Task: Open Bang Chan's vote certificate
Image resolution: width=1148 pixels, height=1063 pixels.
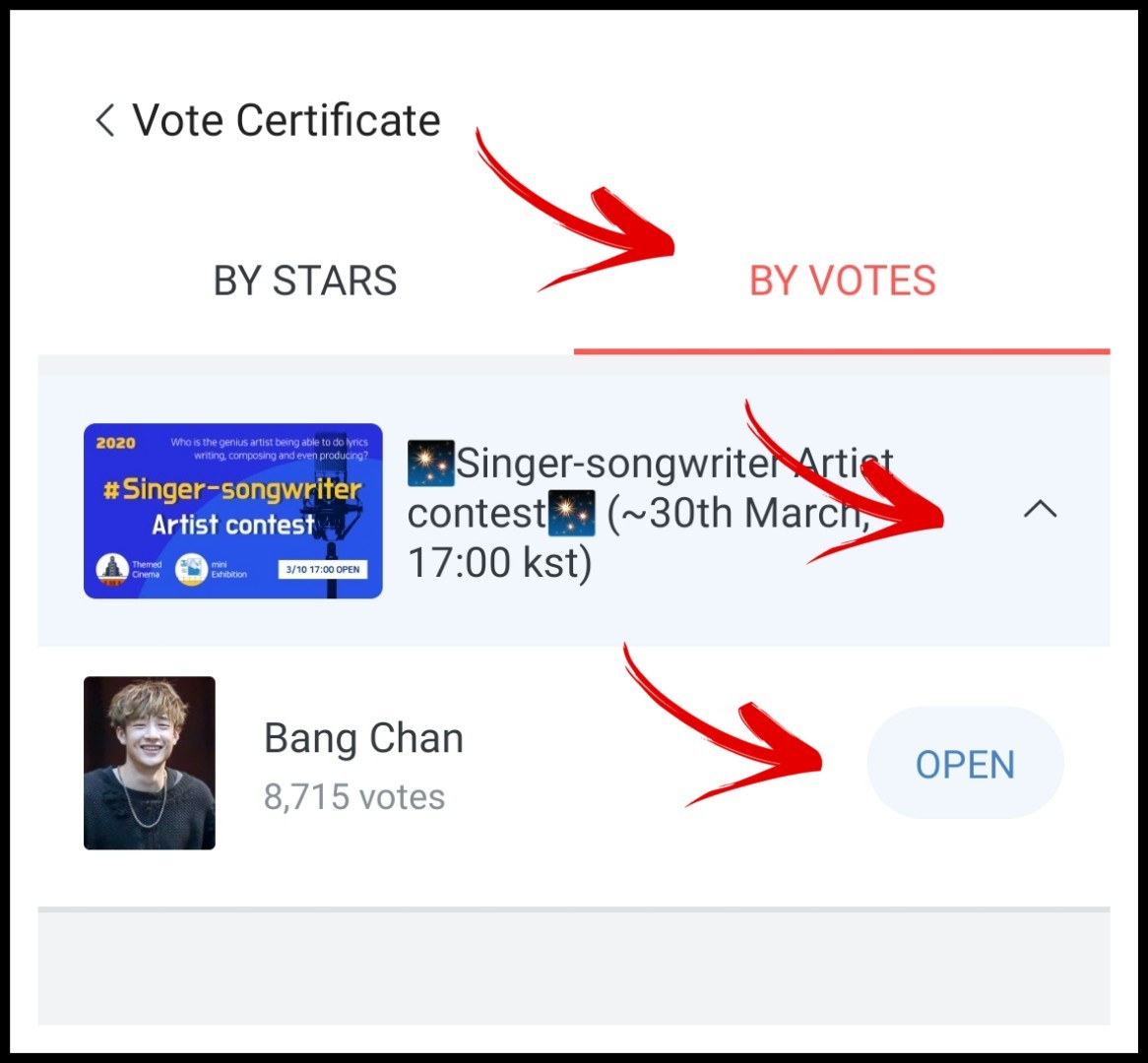Action: click(x=965, y=763)
